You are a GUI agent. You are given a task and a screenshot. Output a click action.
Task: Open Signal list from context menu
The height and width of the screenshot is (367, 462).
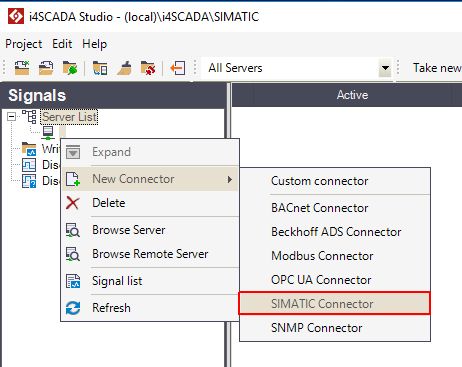click(x=150, y=281)
